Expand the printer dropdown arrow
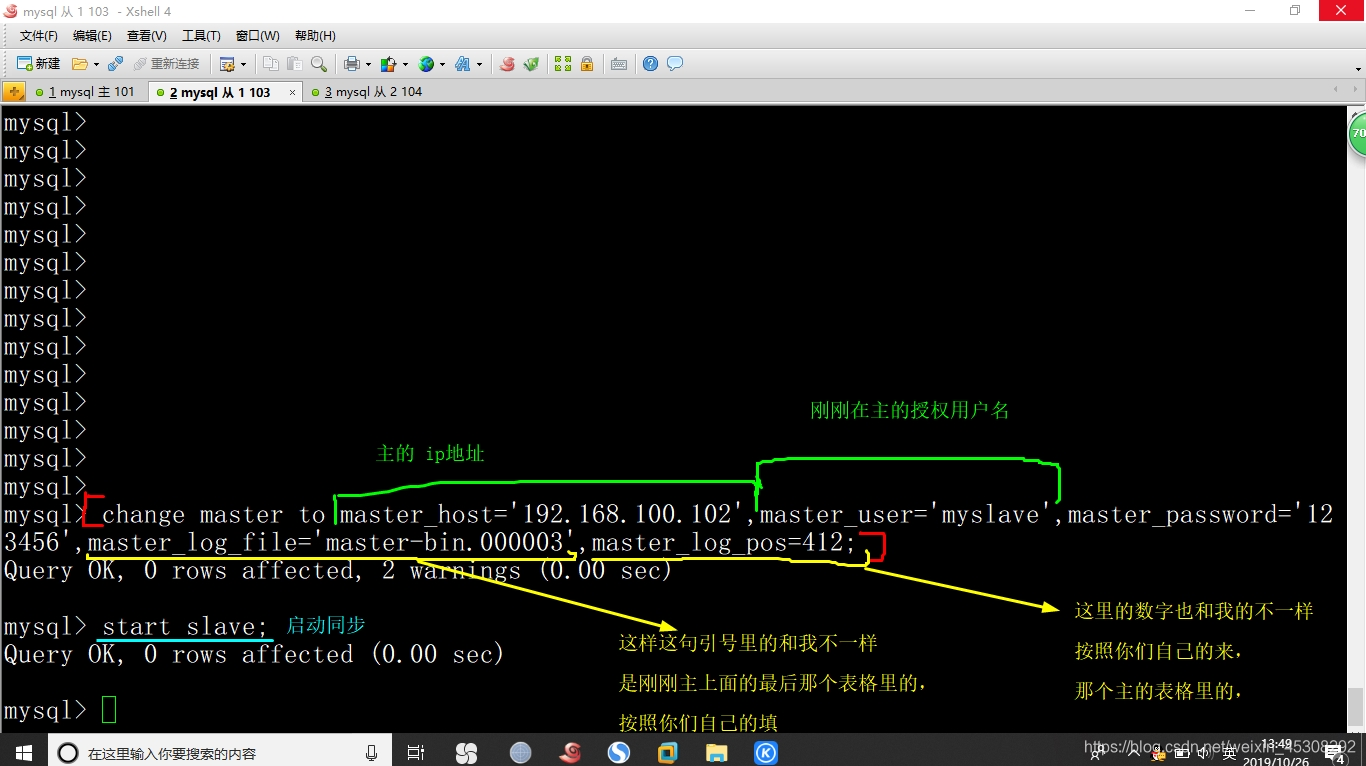The height and width of the screenshot is (766, 1366). 368,64
